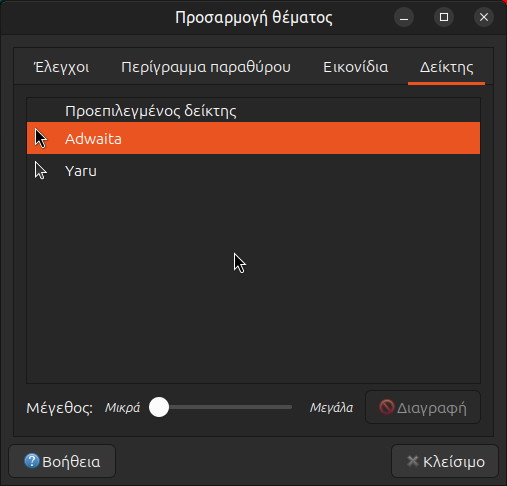The width and height of the screenshot is (507, 486).
Task: Click the blue question mark help icon
Action: (32, 461)
